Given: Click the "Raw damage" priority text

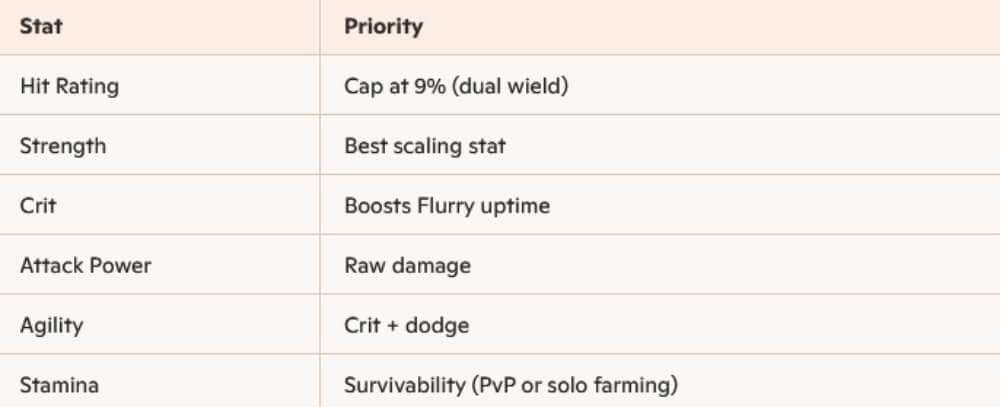Looking at the screenshot, I should (407, 266).
